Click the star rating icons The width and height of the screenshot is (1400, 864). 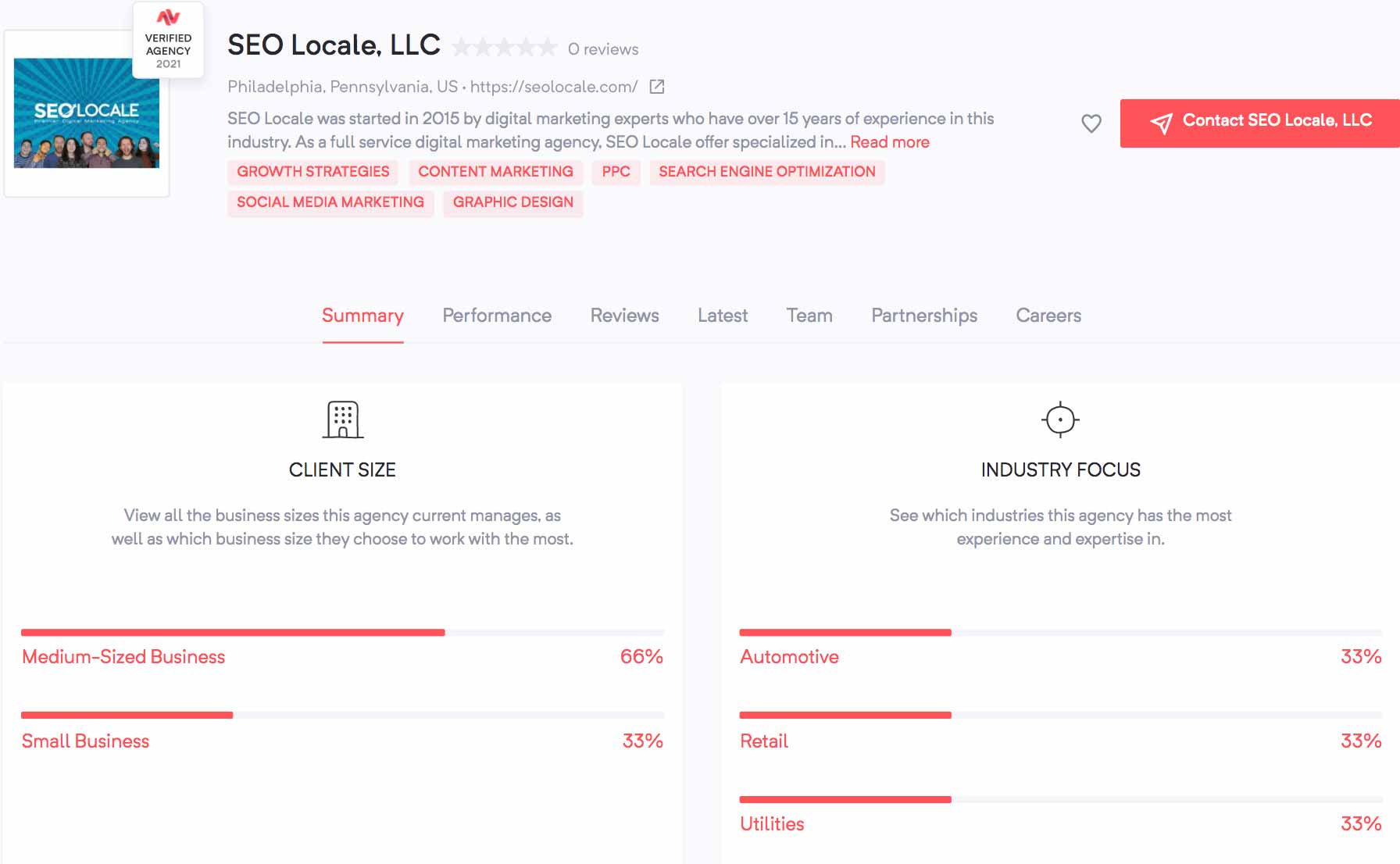(x=505, y=48)
